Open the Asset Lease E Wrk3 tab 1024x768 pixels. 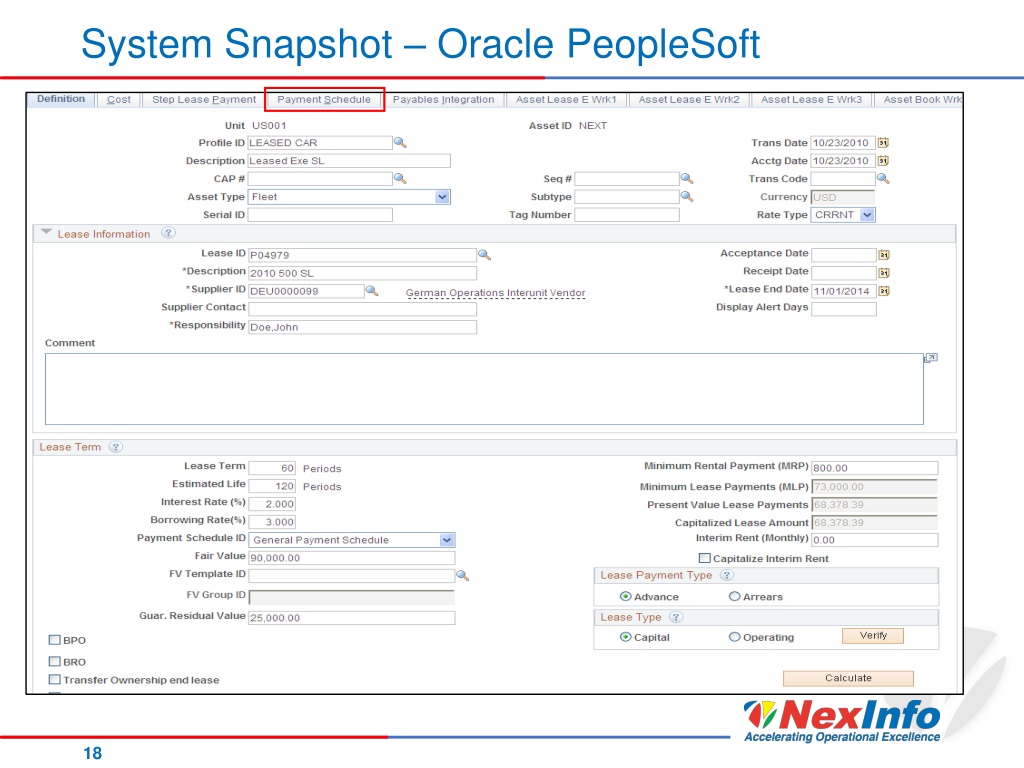[x=811, y=100]
